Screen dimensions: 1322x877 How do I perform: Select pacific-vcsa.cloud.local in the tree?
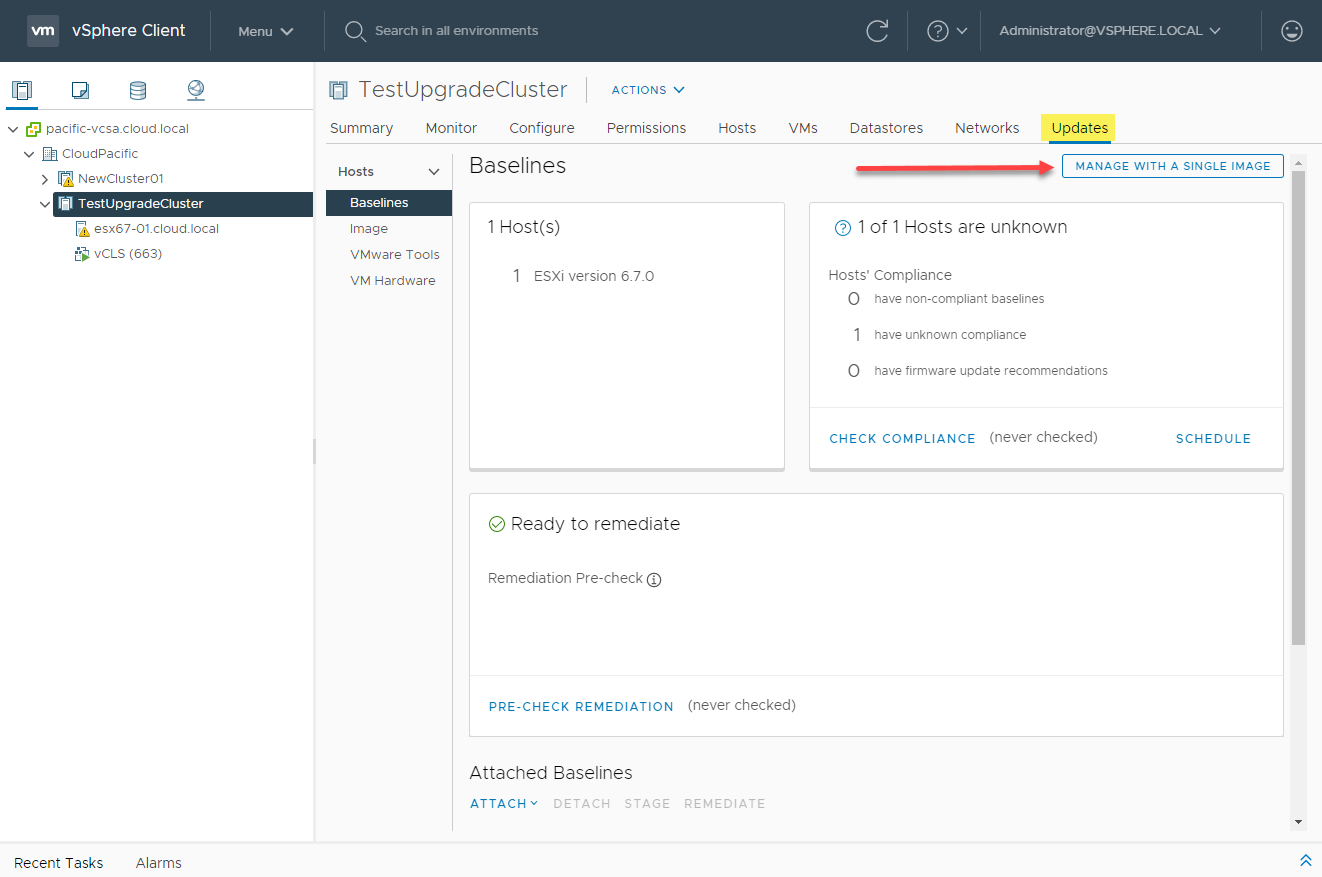(117, 129)
